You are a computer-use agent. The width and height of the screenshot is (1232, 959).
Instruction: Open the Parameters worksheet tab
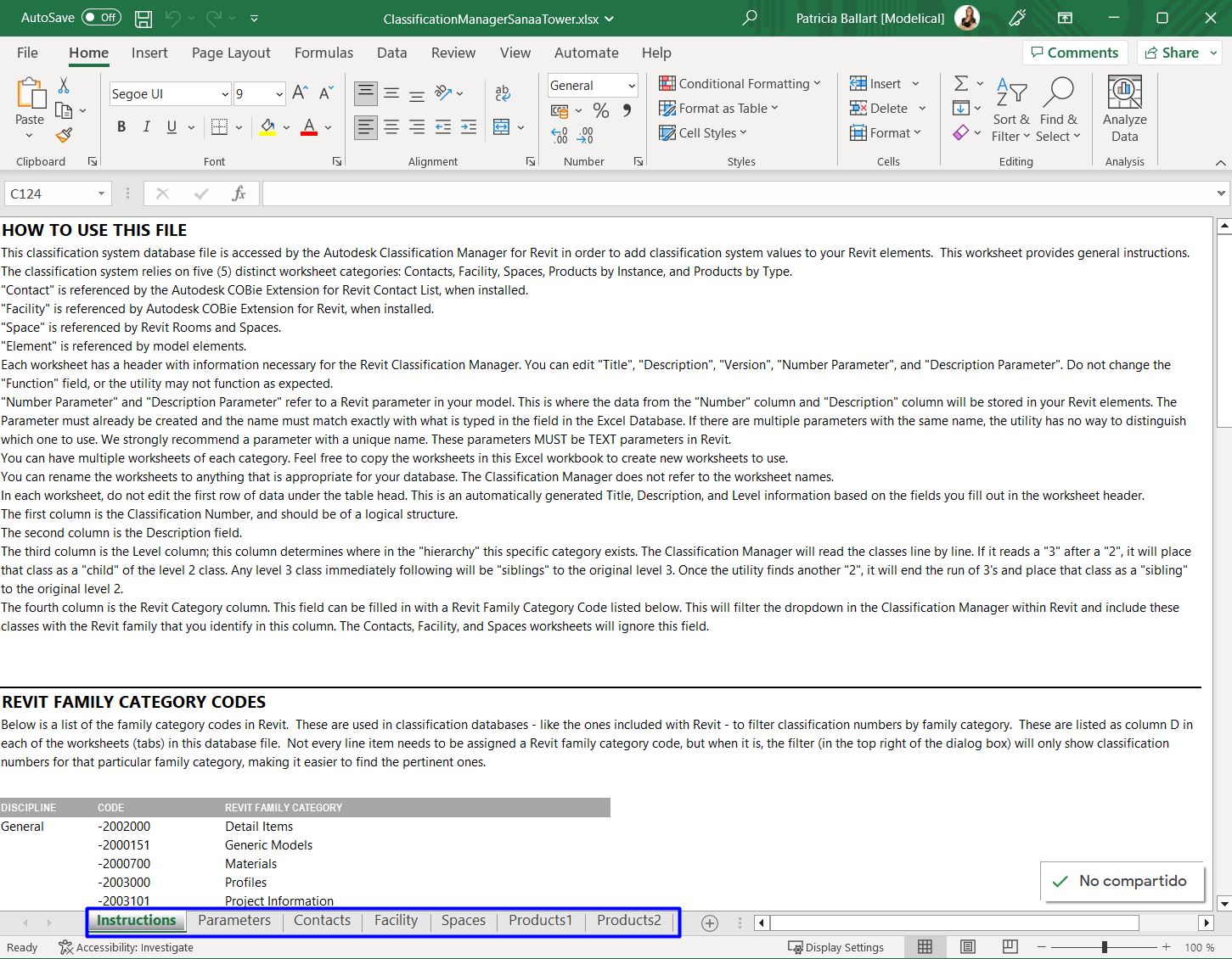pos(234,921)
